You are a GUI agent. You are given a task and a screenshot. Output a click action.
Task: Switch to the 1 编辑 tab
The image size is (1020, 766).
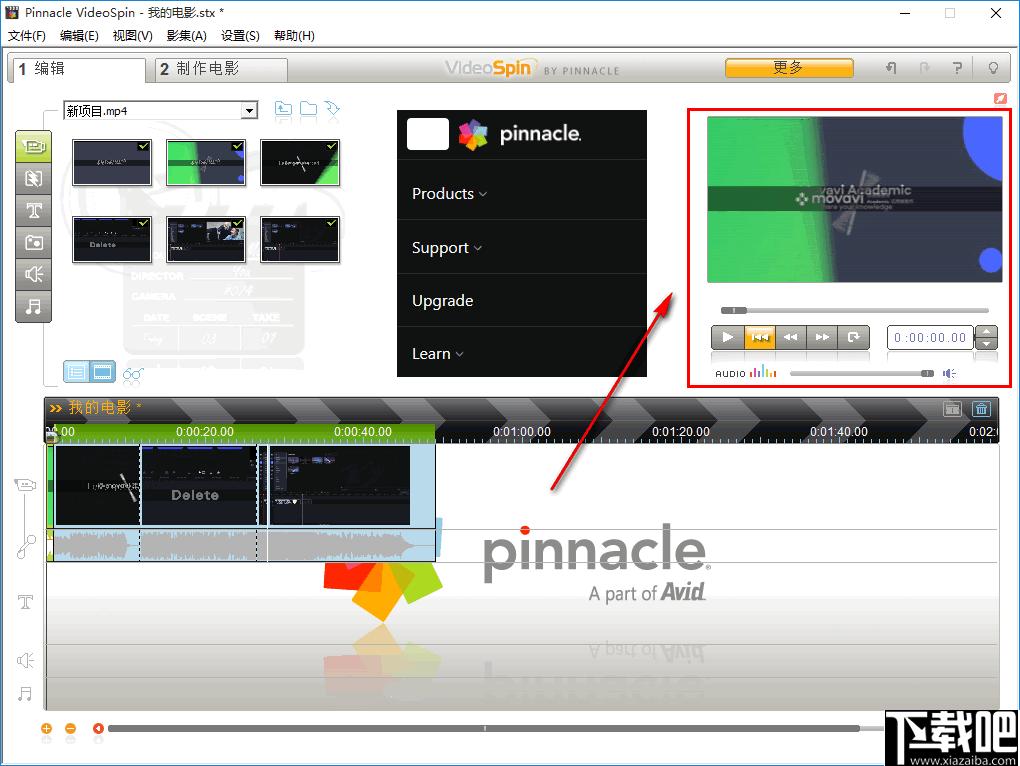(x=77, y=69)
